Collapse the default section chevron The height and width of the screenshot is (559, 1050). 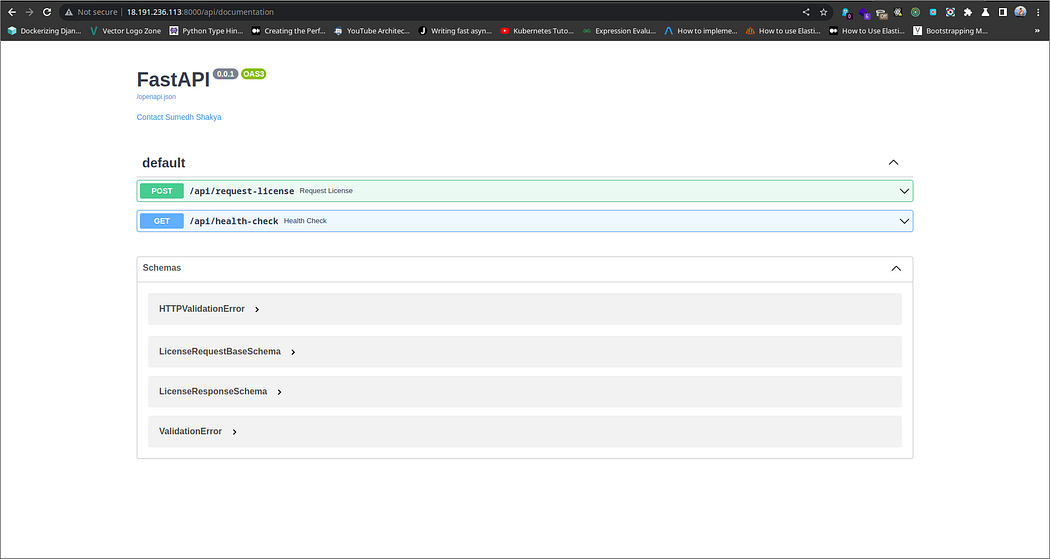pos(893,163)
